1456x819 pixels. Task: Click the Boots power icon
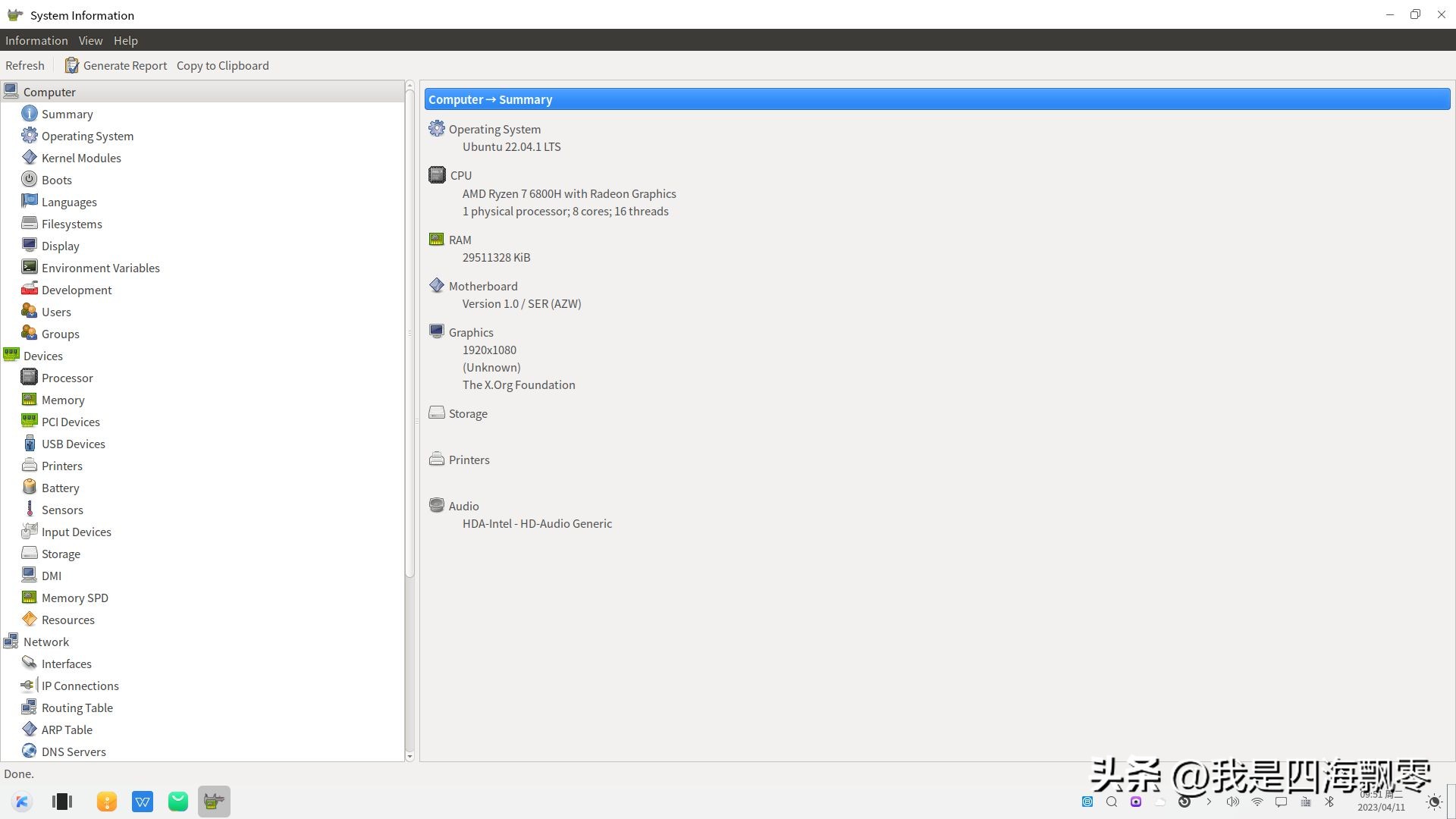(x=29, y=180)
